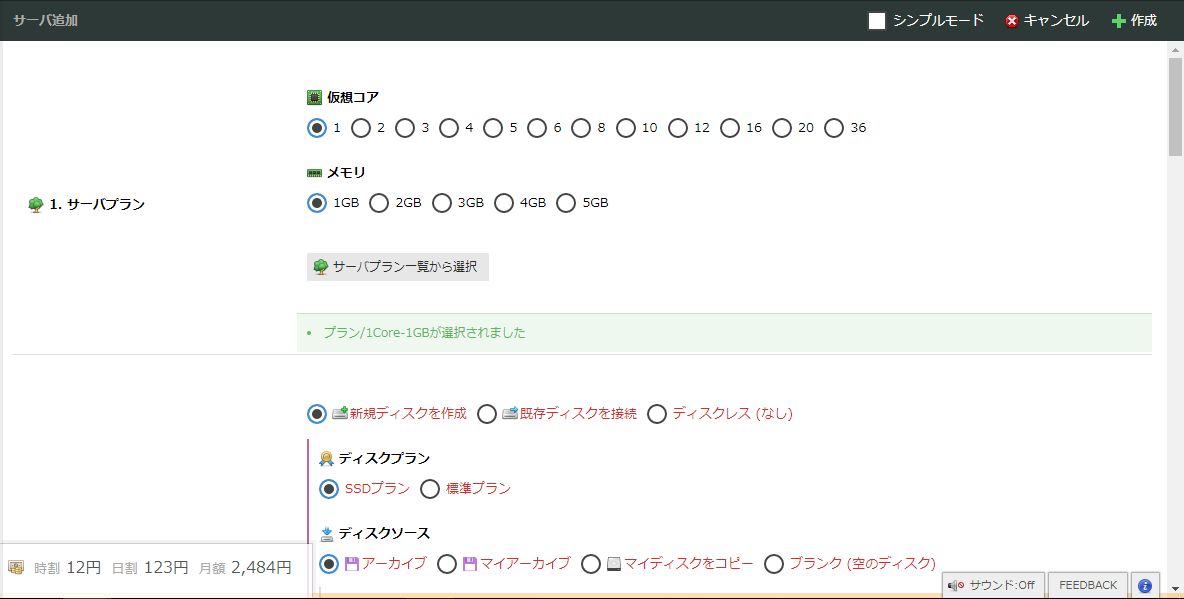Select 8 virtual cores
This screenshot has width=1184, height=599.
581,128
